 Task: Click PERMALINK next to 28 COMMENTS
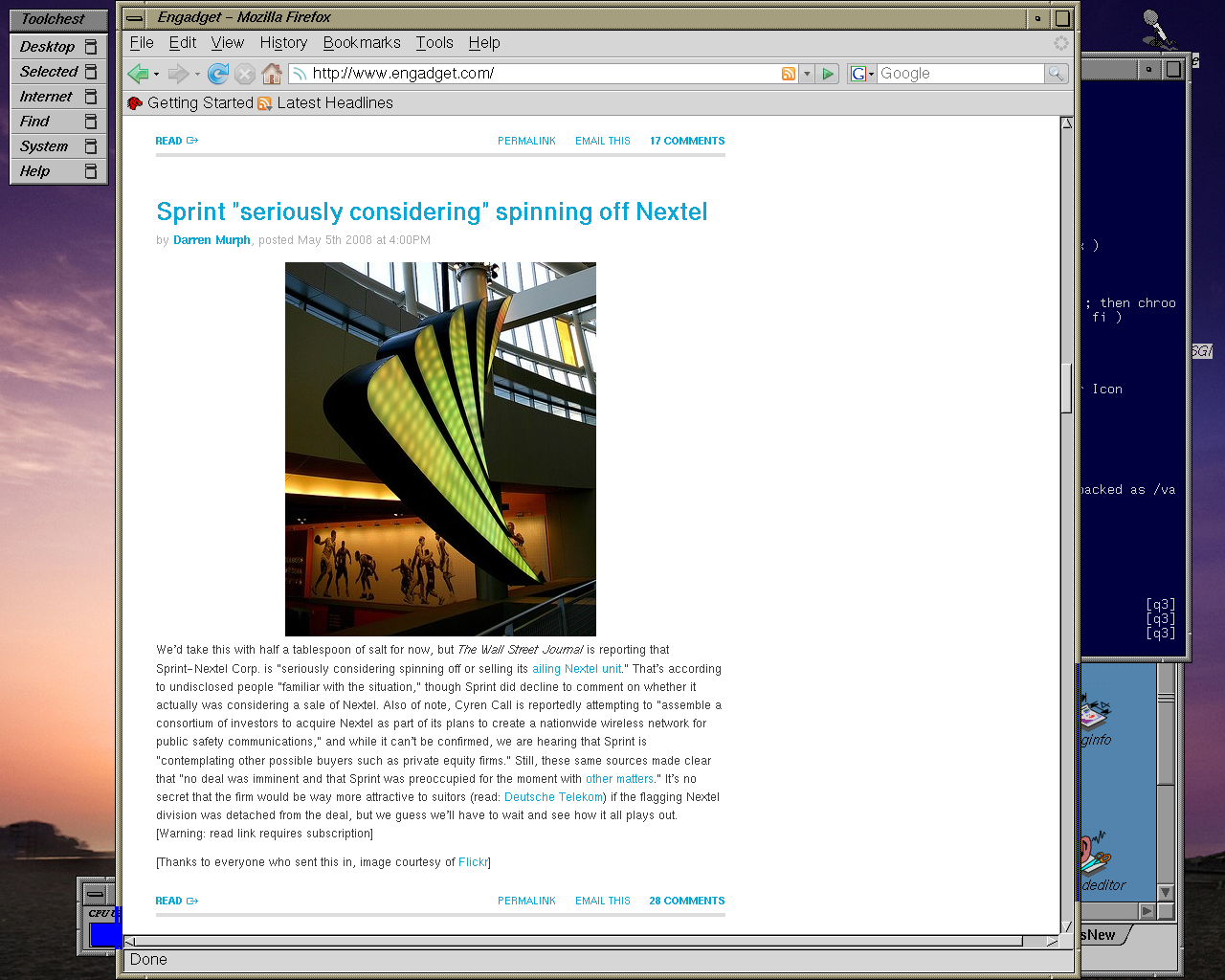[x=526, y=901]
